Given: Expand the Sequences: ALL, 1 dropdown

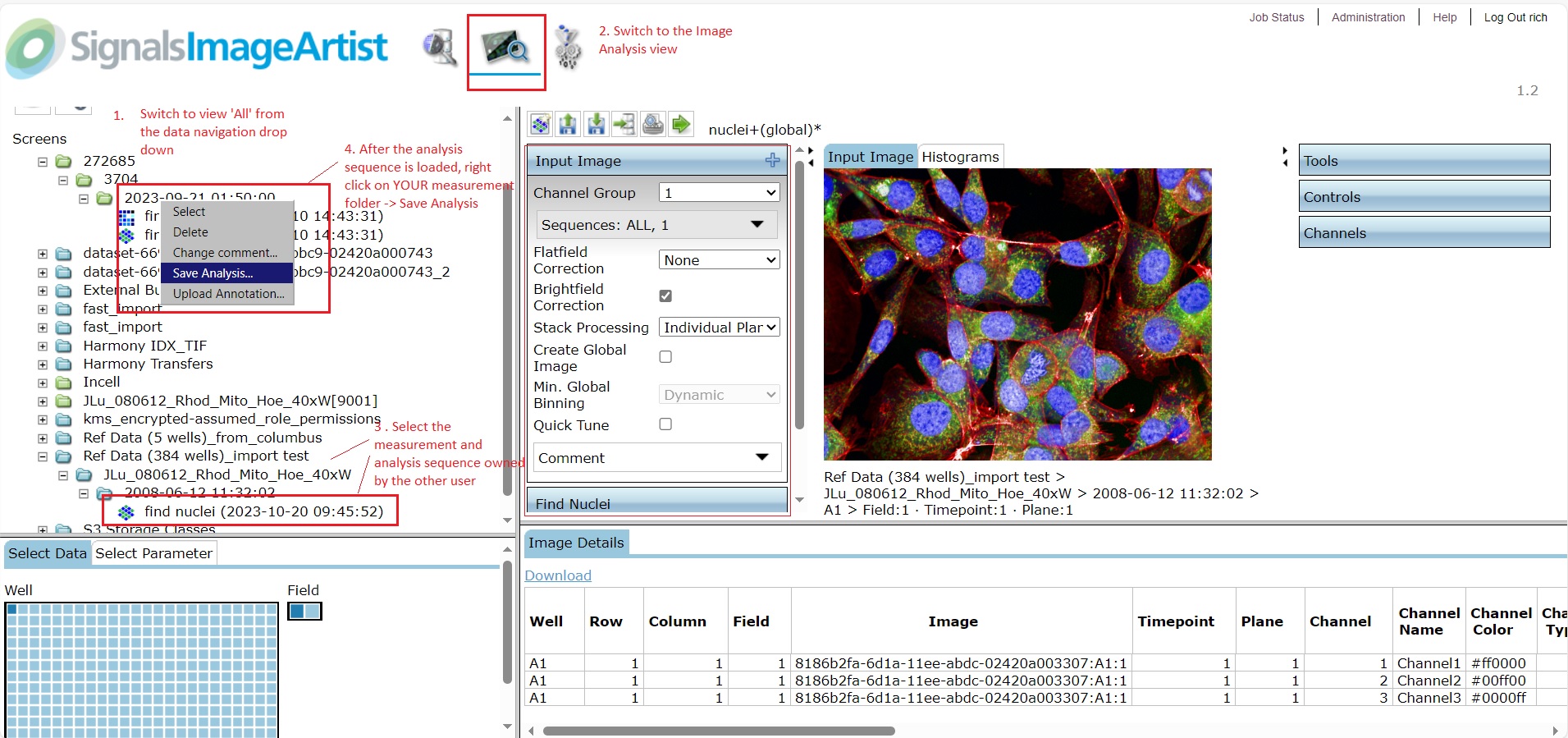Looking at the screenshot, I should 656,225.
